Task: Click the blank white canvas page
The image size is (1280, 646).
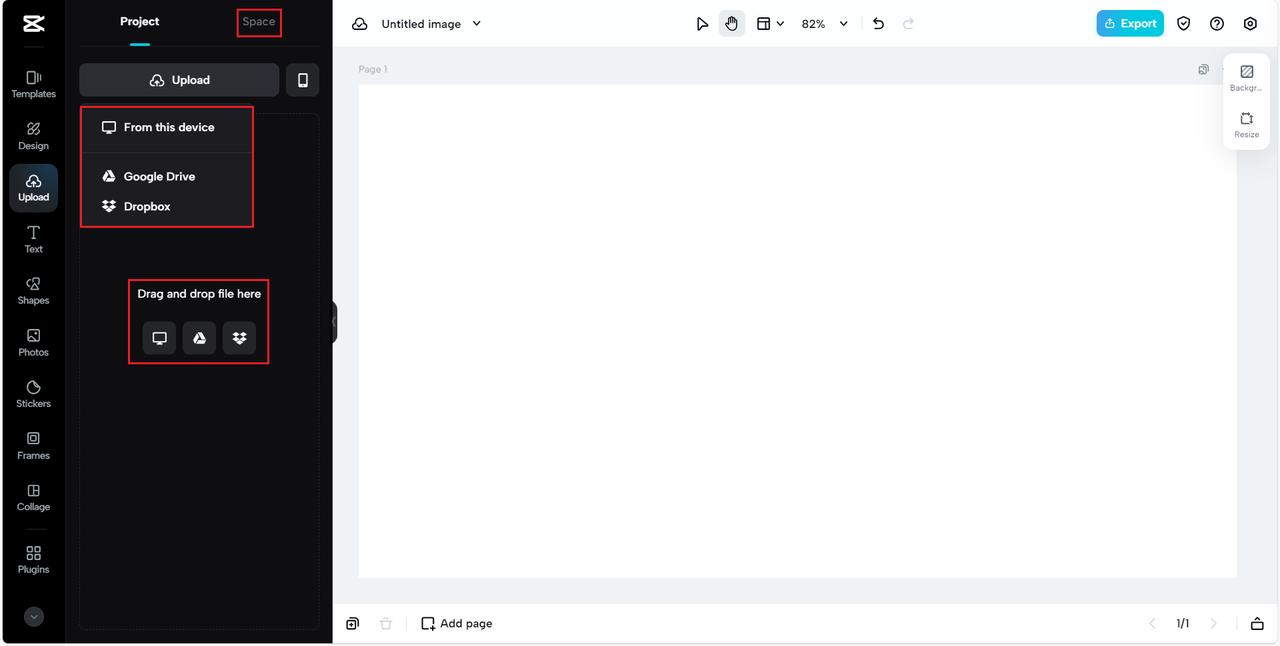Action: click(797, 331)
